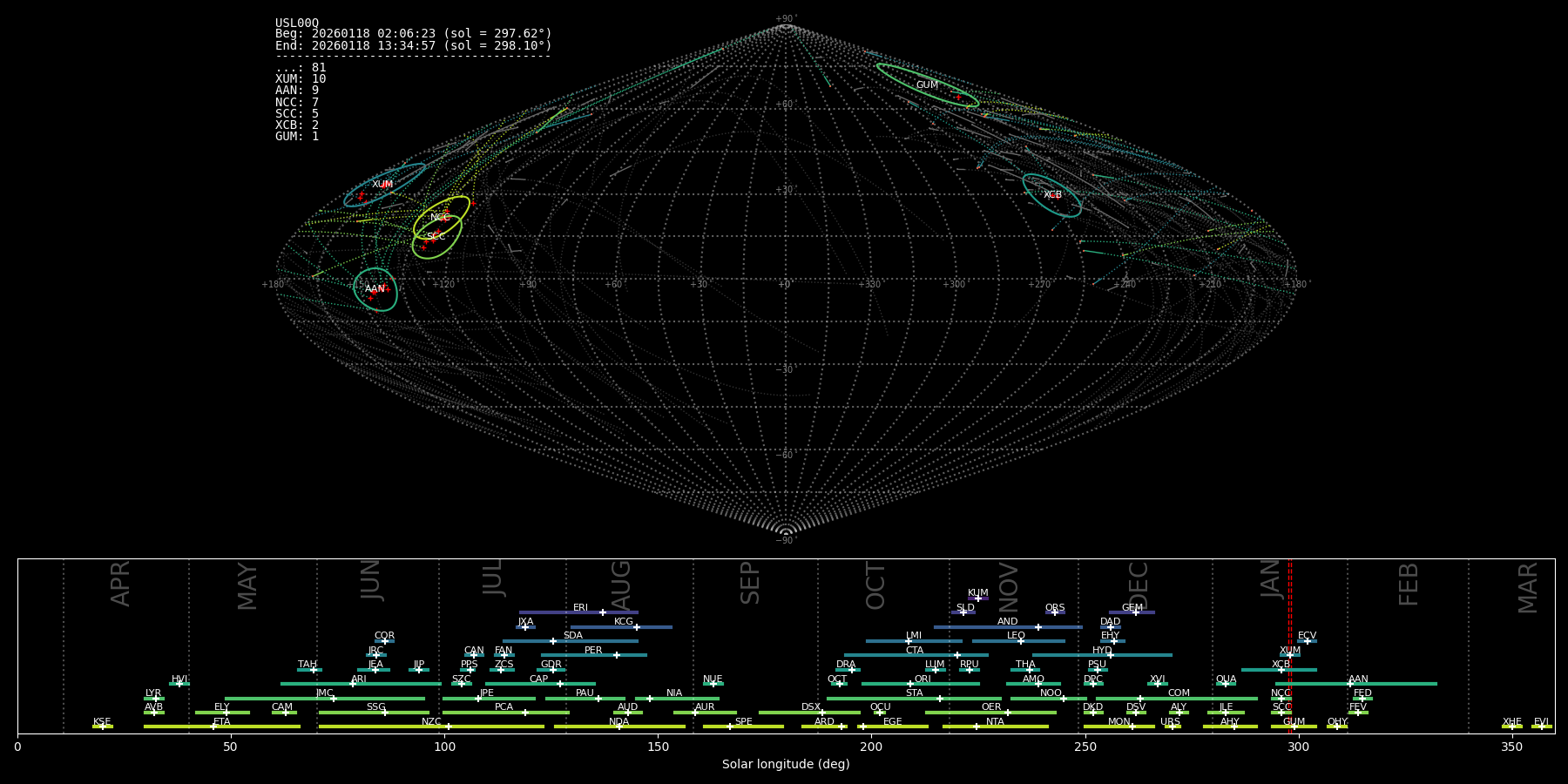Click the NCC radiant label on sky map
The image size is (1568, 784).
tap(440, 218)
